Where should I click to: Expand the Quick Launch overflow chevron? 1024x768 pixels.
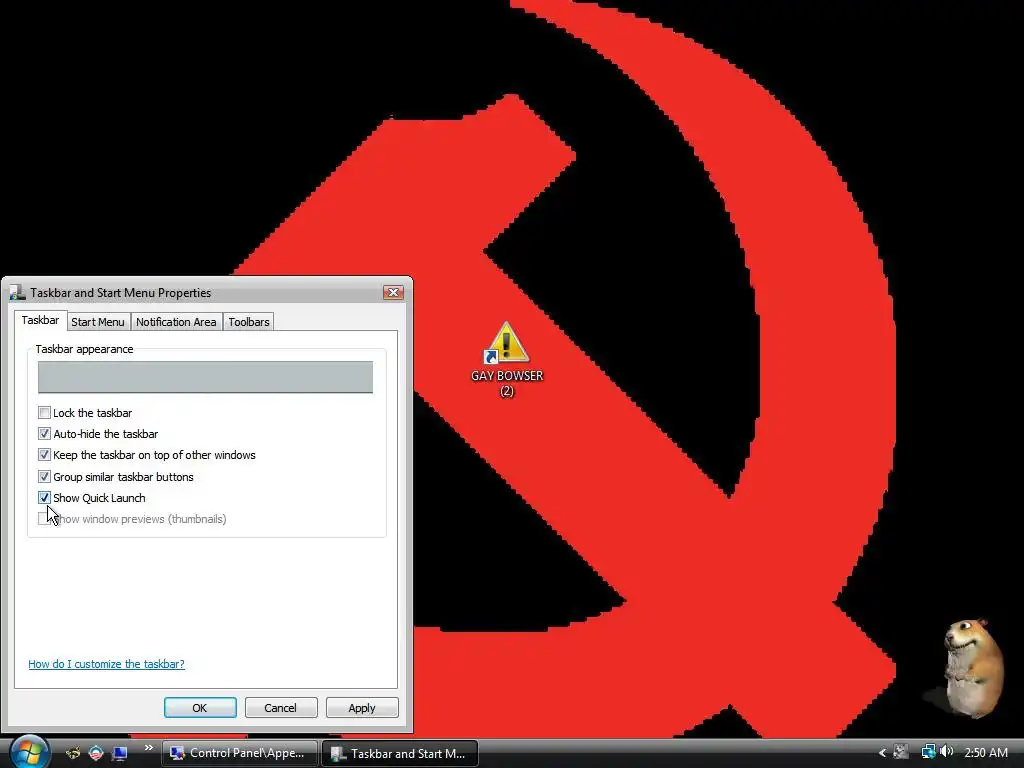[149, 748]
